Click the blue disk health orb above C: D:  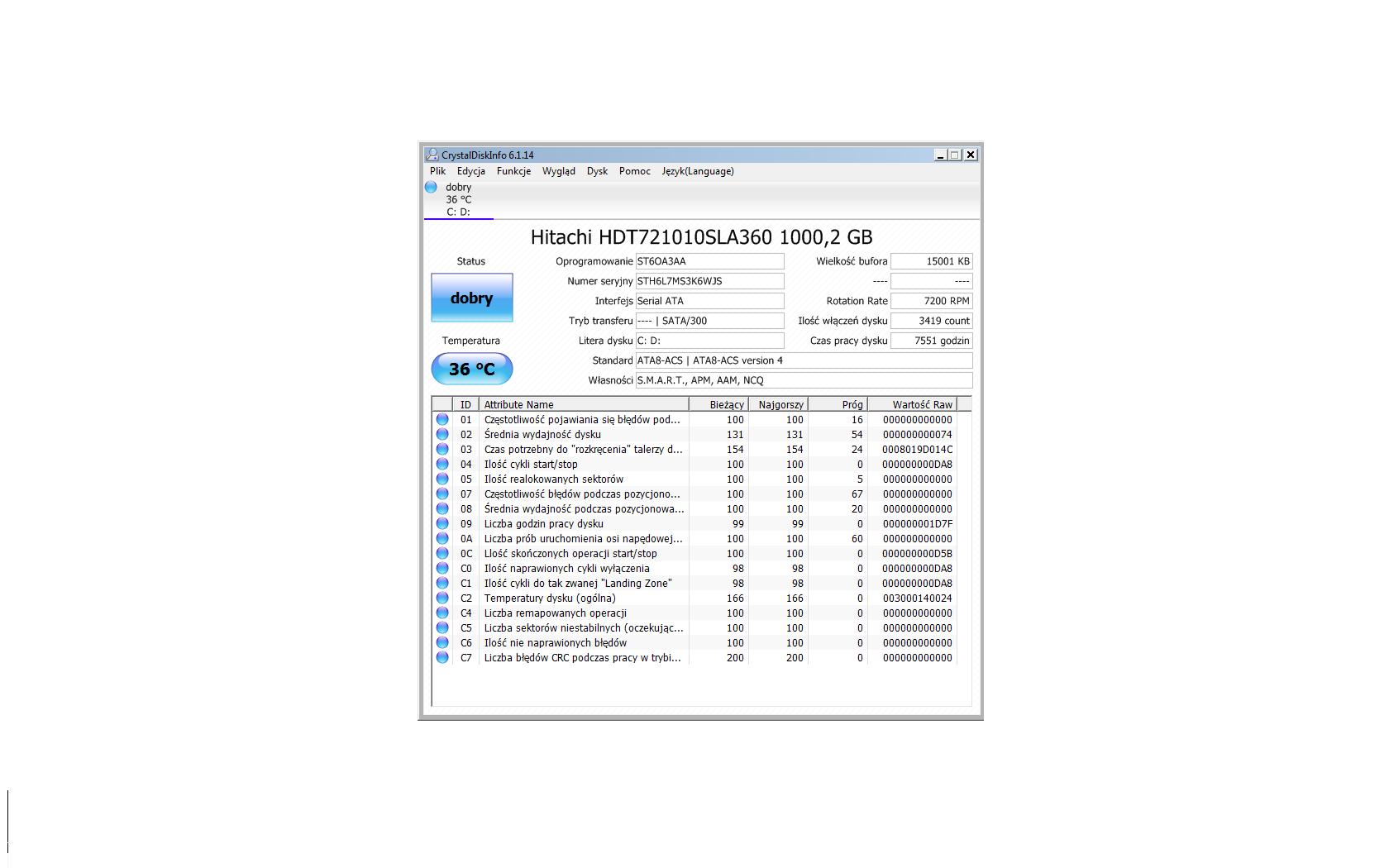(x=431, y=188)
